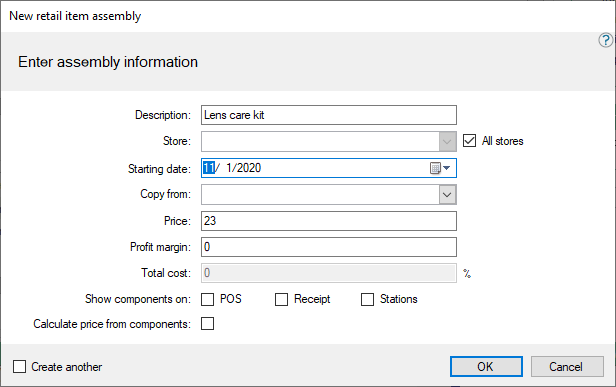Uncheck the All stores checkbox

pos(469,141)
